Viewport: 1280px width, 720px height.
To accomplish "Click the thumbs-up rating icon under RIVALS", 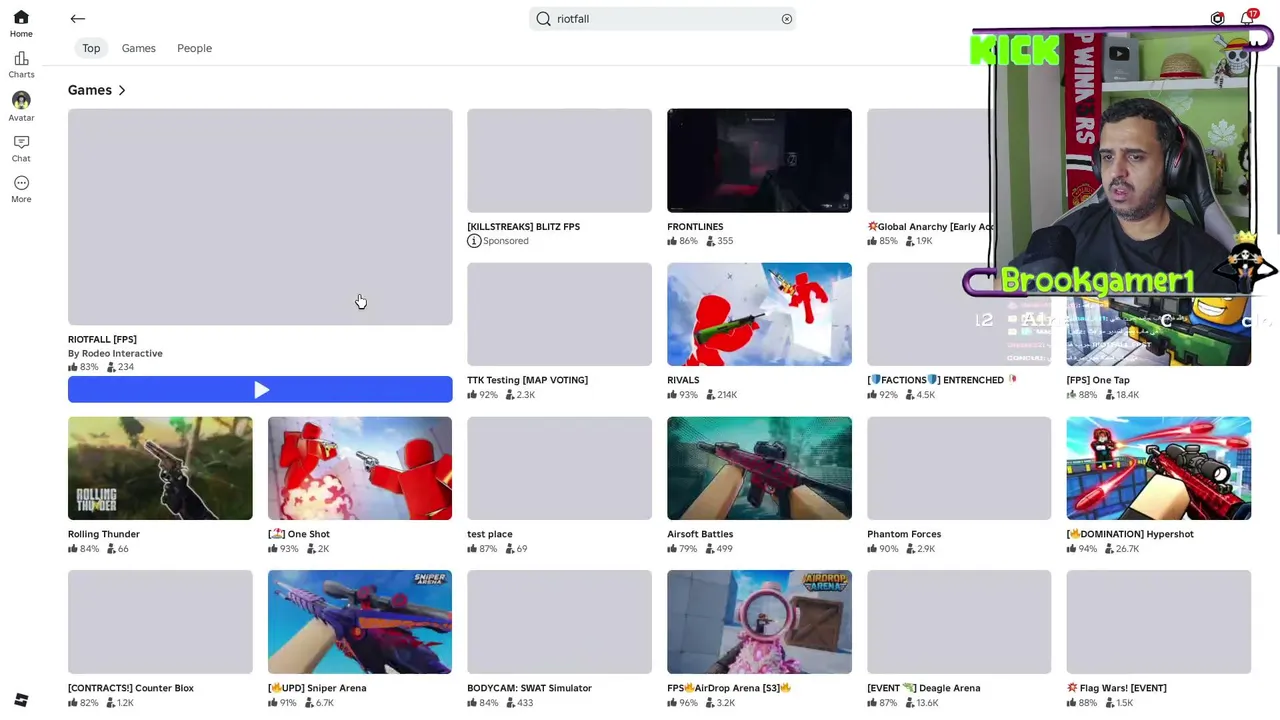I will pos(672,394).
